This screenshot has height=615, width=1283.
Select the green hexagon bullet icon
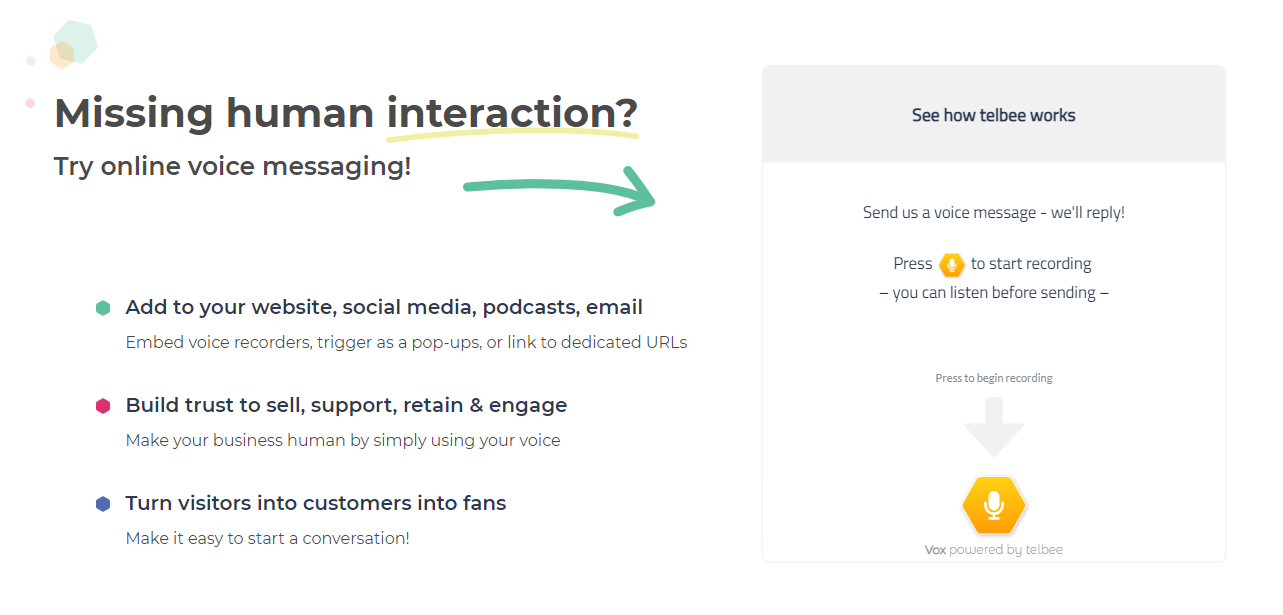103,308
